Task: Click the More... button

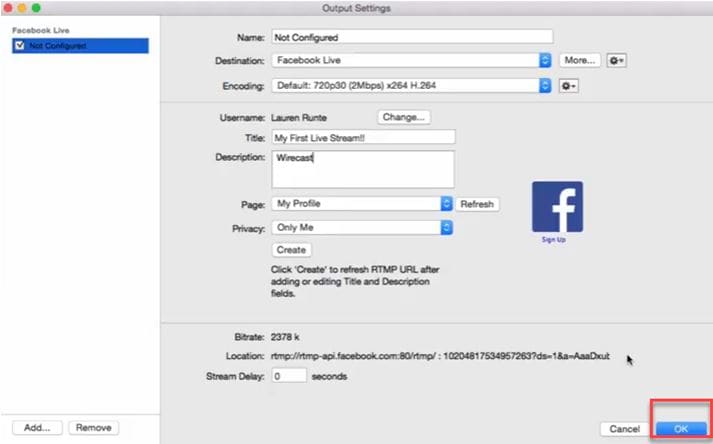Action: [580, 60]
